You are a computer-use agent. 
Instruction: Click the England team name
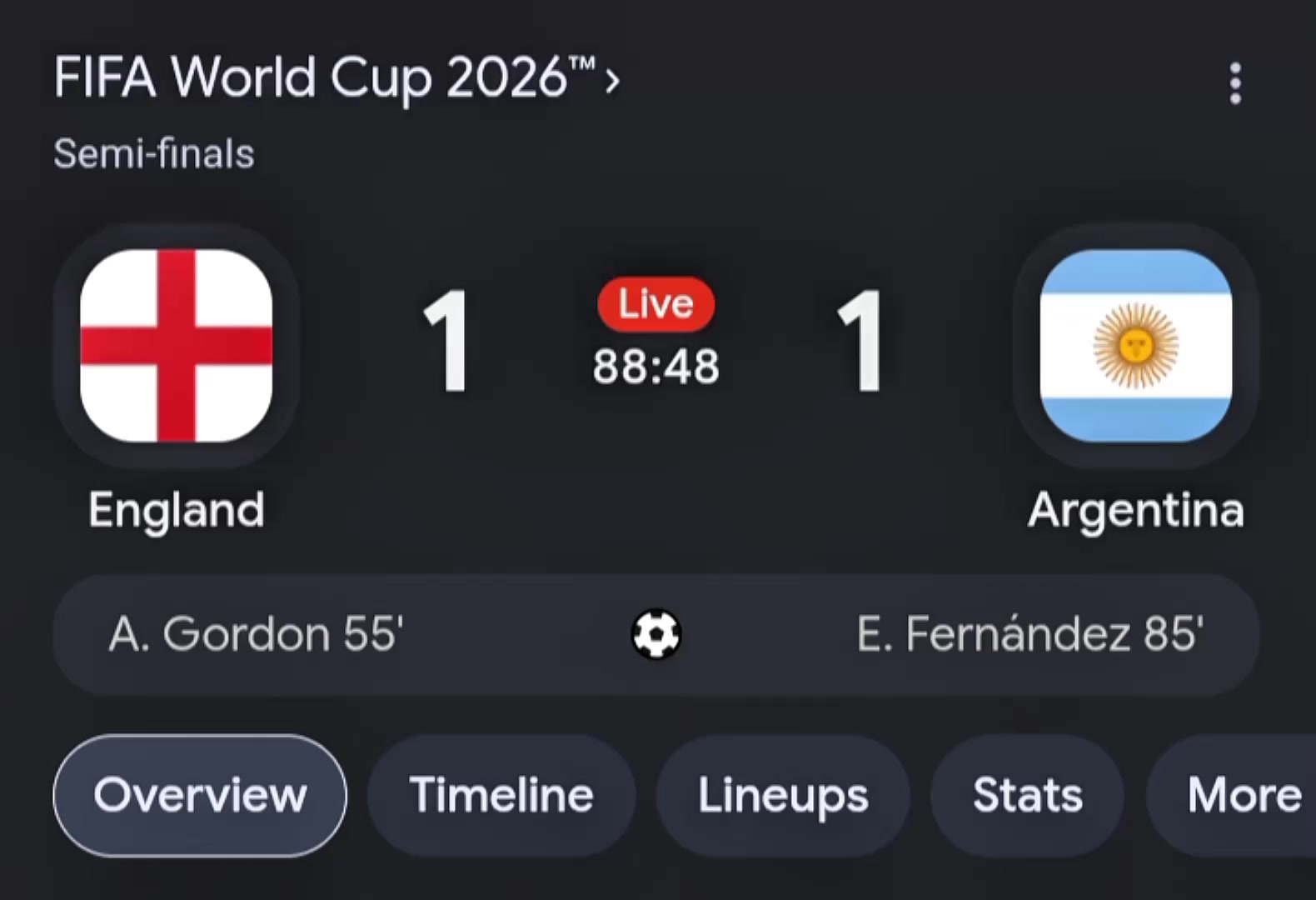click(177, 510)
